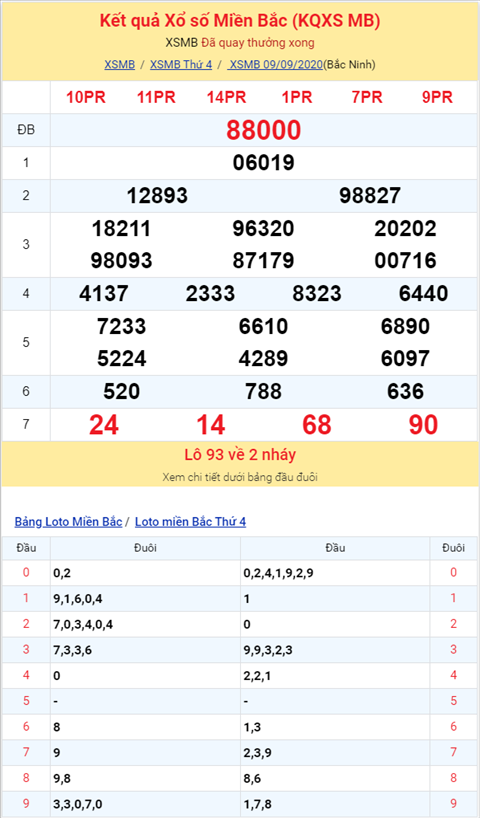The width and height of the screenshot is (480, 818).
Task: Open the Loto miền Bắc Thứ 4 link
Action: pos(190,522)
